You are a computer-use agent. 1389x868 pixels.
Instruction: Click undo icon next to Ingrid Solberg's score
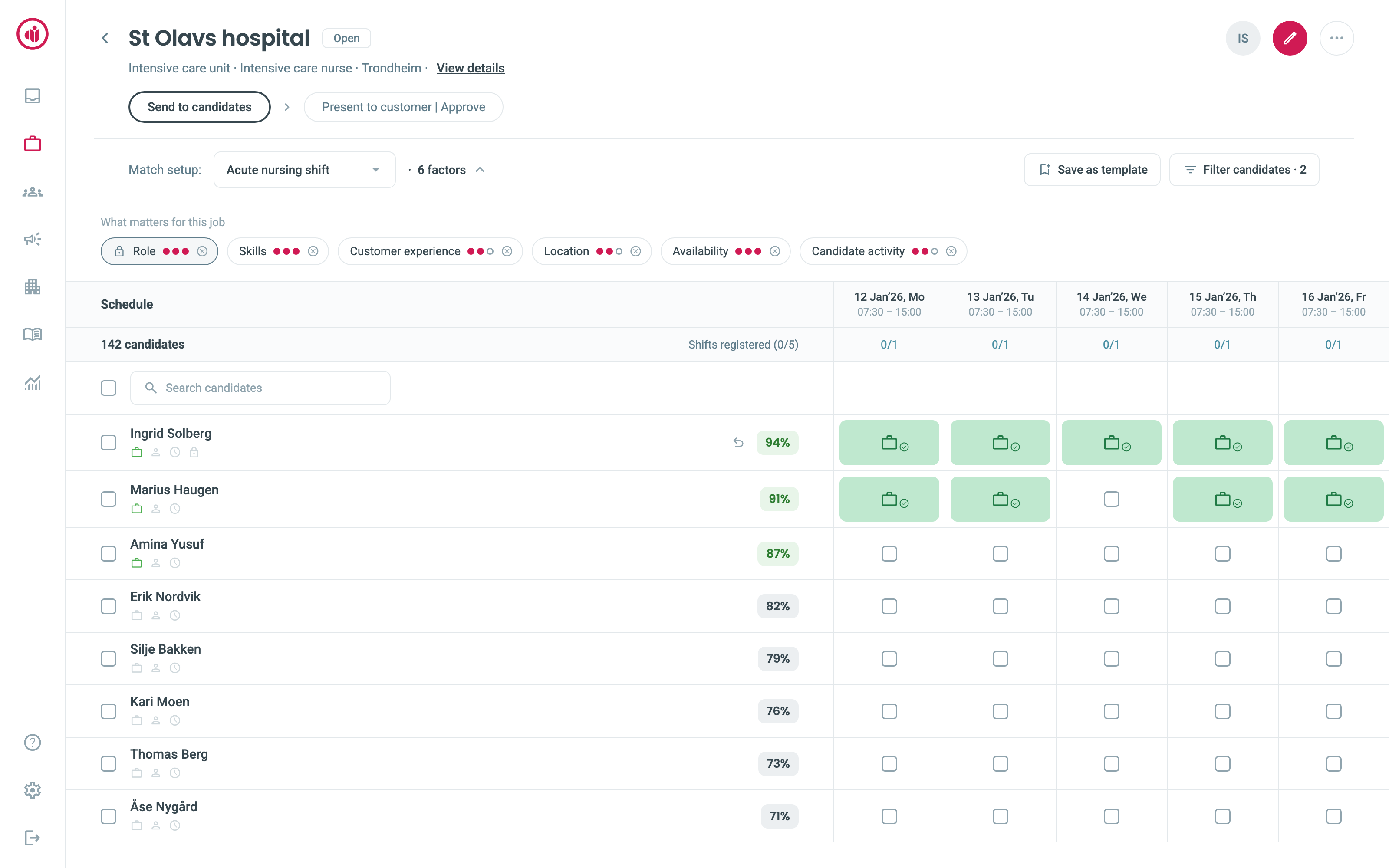pyautogui.click(x=738, y=443)
